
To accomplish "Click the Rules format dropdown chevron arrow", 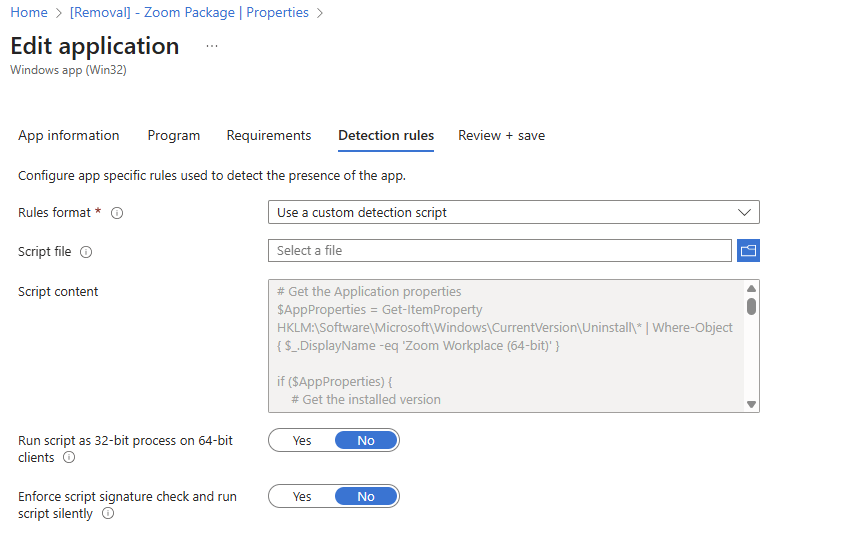I will point(743,212).
